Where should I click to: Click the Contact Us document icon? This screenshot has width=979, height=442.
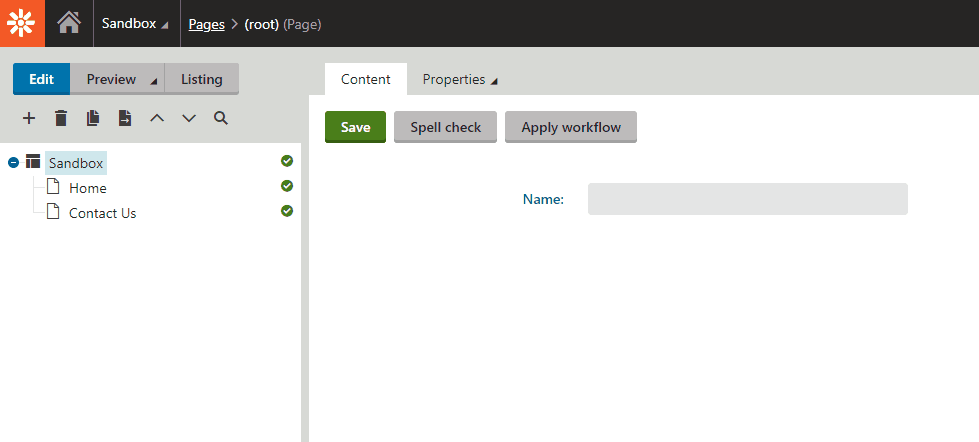(54, 212)
